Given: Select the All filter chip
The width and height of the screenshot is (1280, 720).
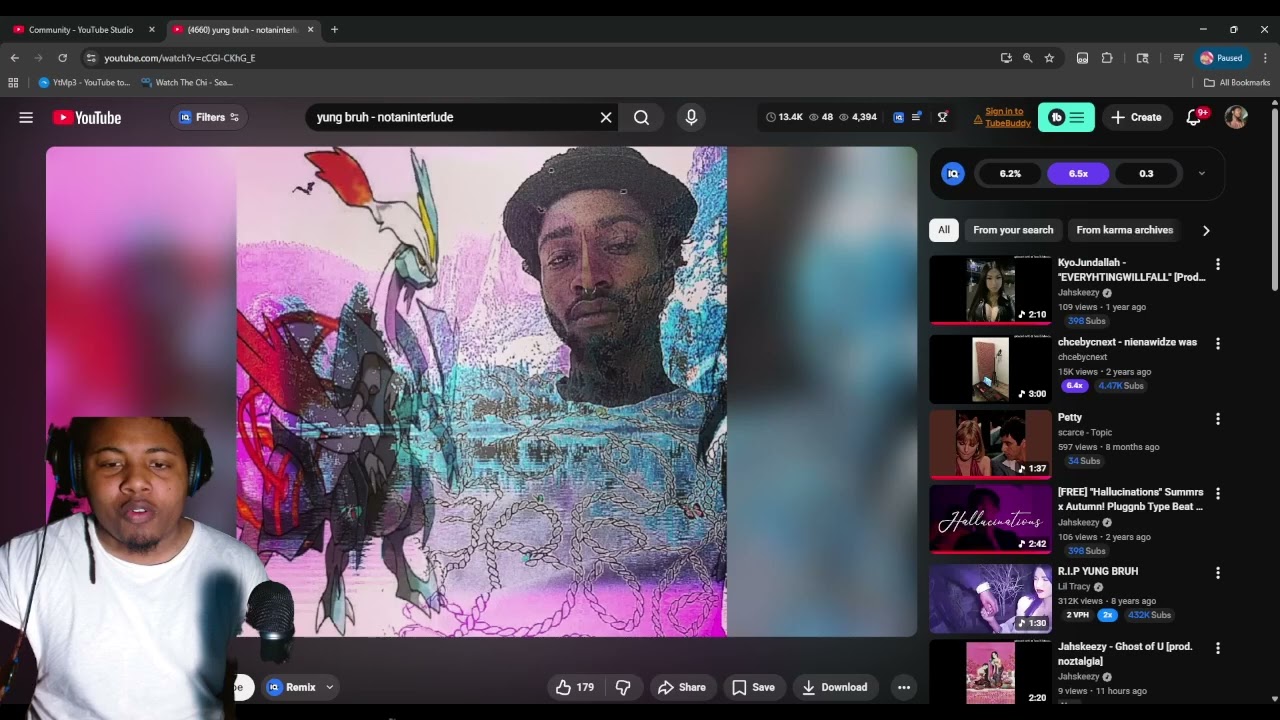Looking at the screenshot, I should tap(943, 230).
